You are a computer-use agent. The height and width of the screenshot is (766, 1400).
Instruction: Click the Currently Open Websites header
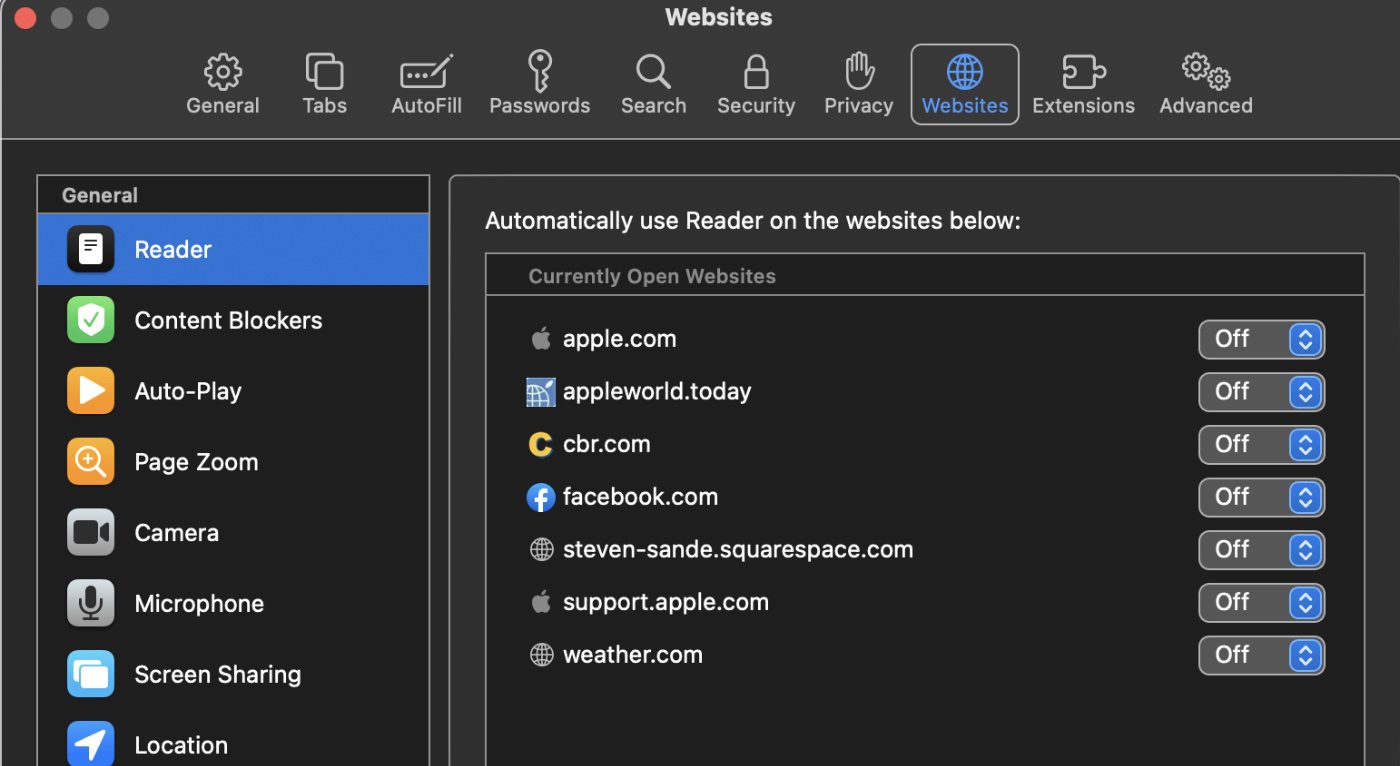(x=652, y=276)
